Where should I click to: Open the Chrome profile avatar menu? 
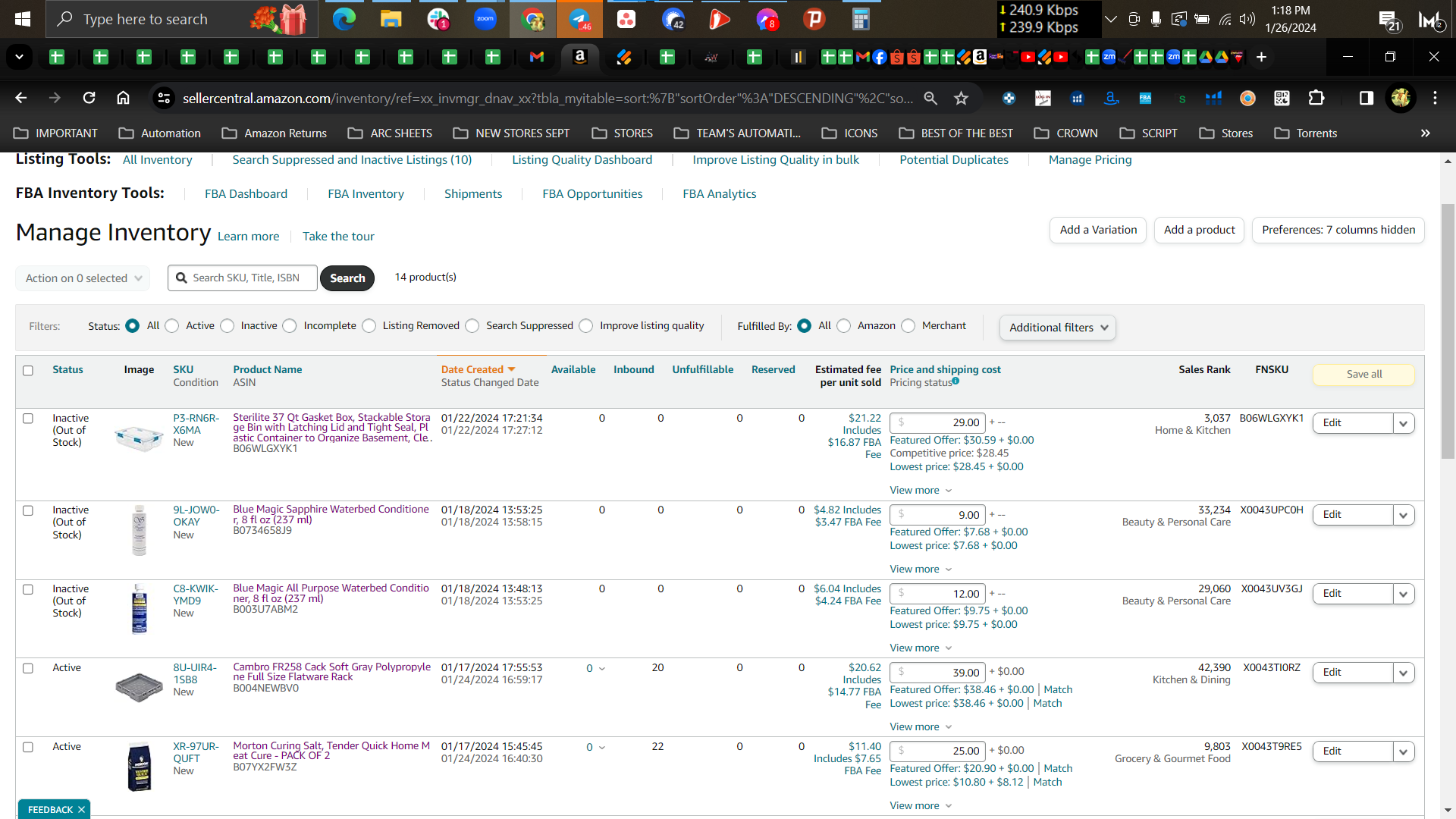pos(1401,98)
